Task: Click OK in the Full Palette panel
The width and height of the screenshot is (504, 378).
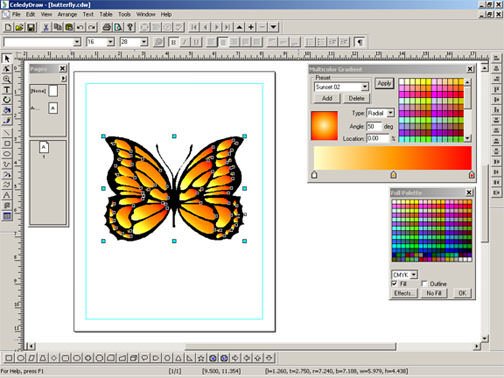Action: [462, 293]
